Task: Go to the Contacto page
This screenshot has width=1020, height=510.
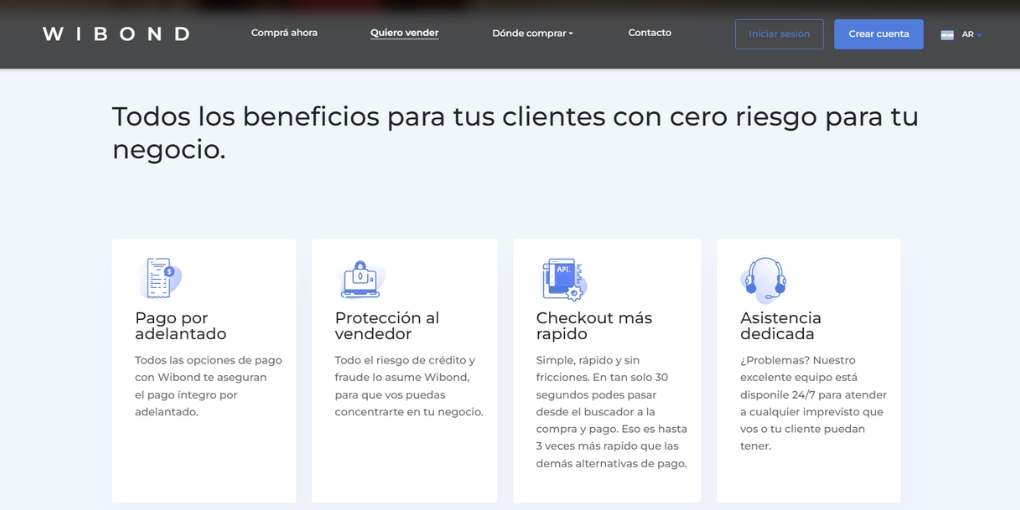Action: (x=649, y=33)
